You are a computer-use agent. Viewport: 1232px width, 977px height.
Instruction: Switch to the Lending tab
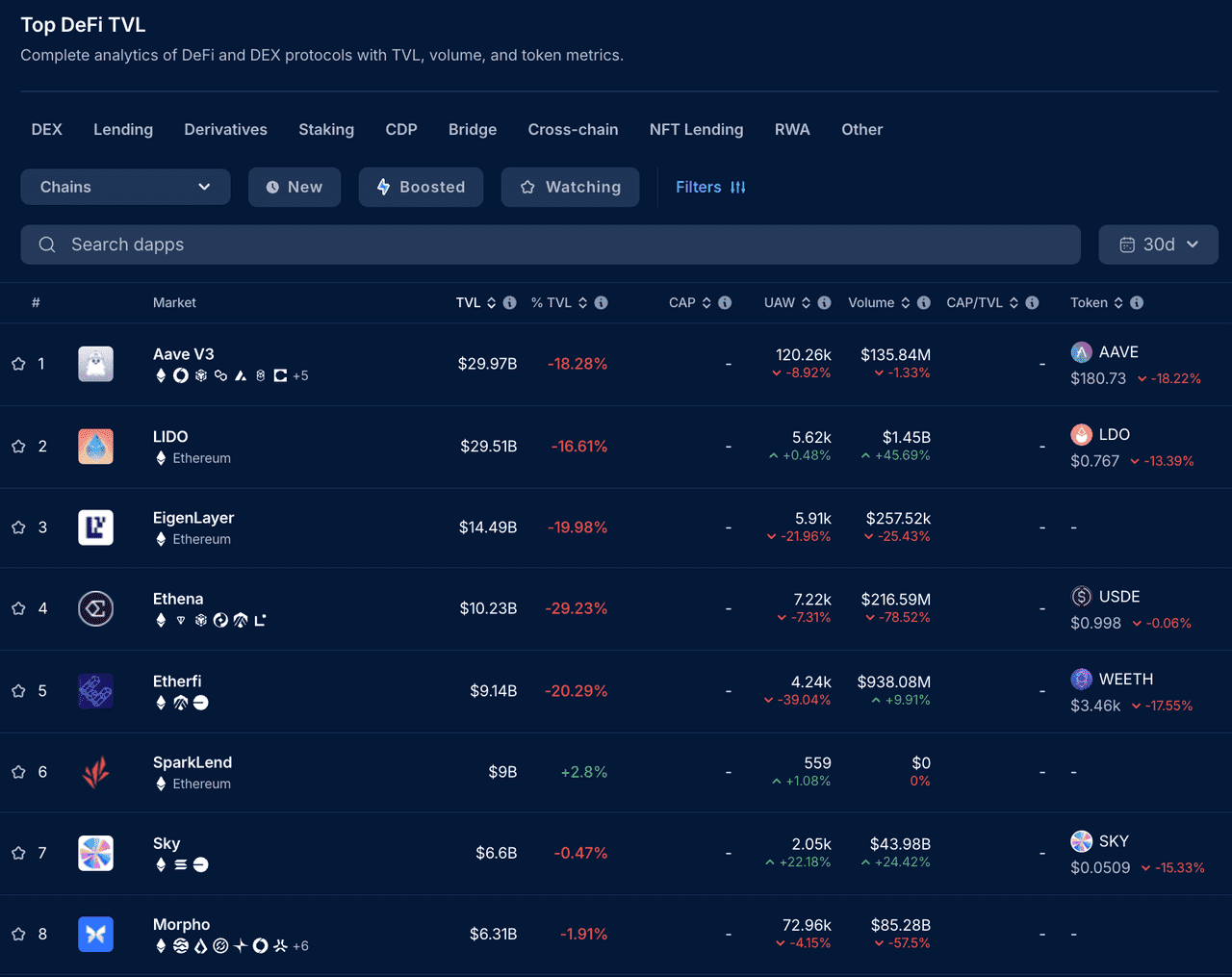[122, 129]
